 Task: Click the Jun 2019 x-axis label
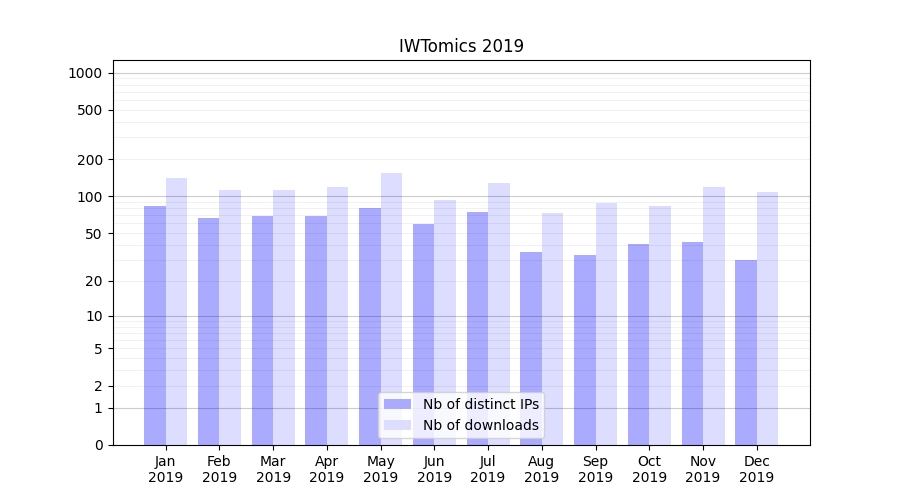[x=434, y=469]
